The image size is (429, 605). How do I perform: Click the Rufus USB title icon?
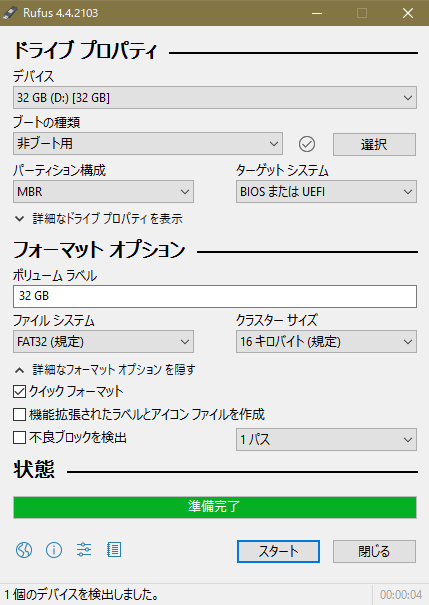point(10,13)
